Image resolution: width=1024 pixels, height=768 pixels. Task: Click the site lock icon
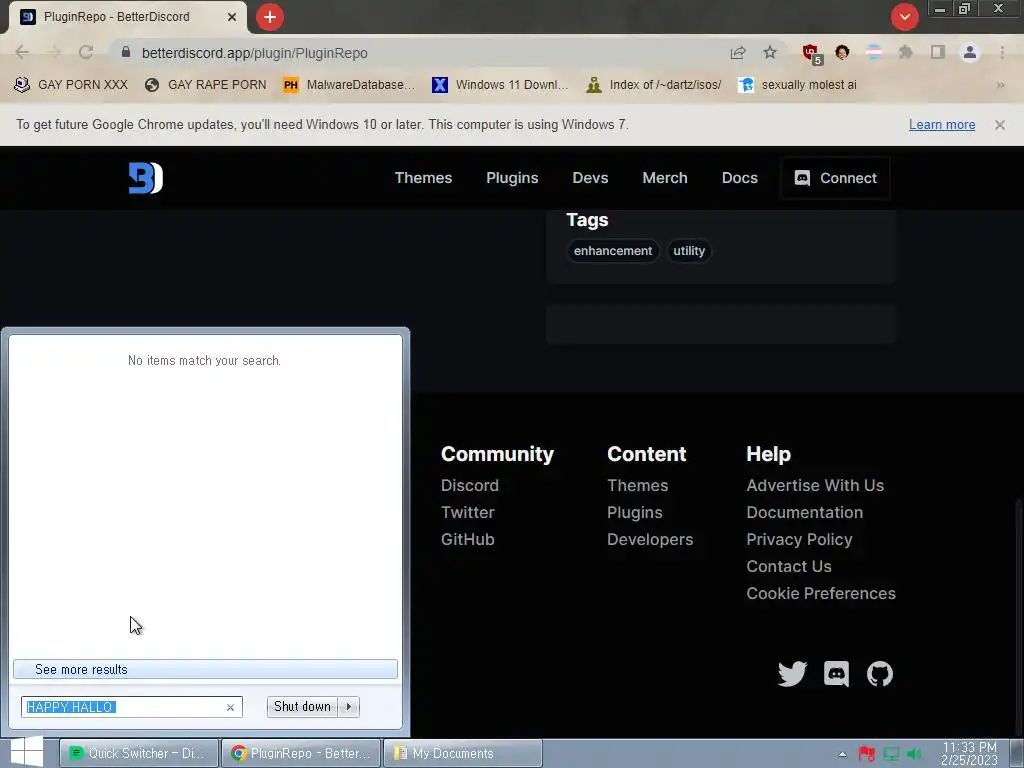pos(126,52)
